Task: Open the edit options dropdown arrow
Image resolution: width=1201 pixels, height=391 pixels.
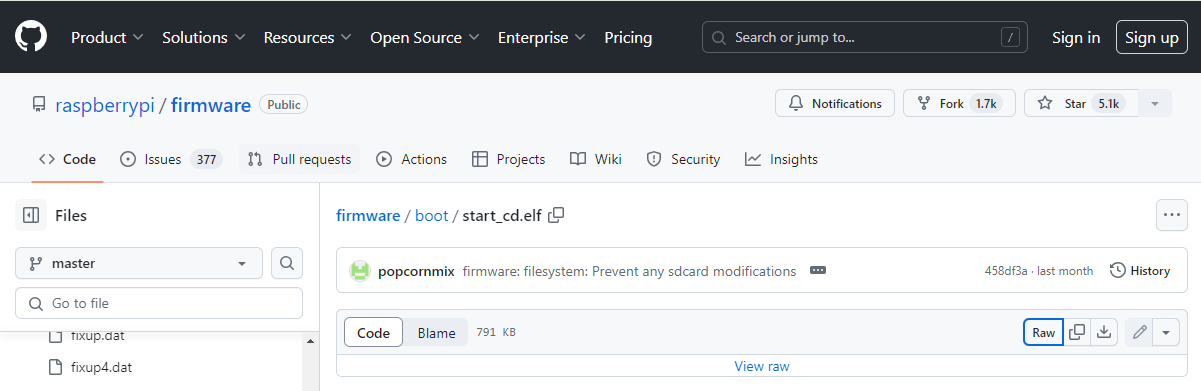Action: pyautogui.click(x=1167, y=333)
